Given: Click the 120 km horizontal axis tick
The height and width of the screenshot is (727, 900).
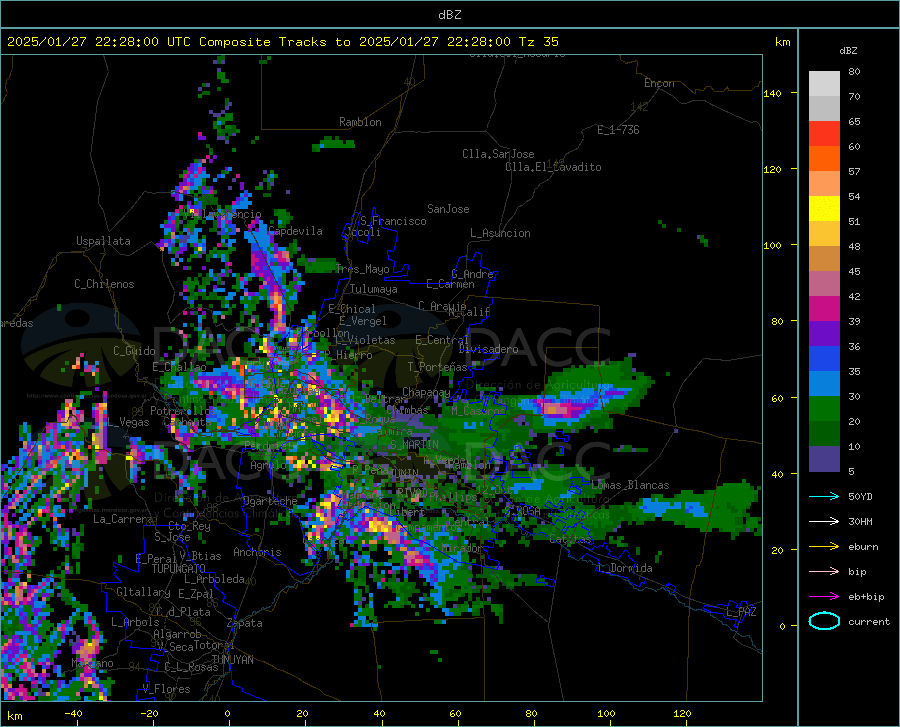Looking at the screenshot, I should point(682,713).
